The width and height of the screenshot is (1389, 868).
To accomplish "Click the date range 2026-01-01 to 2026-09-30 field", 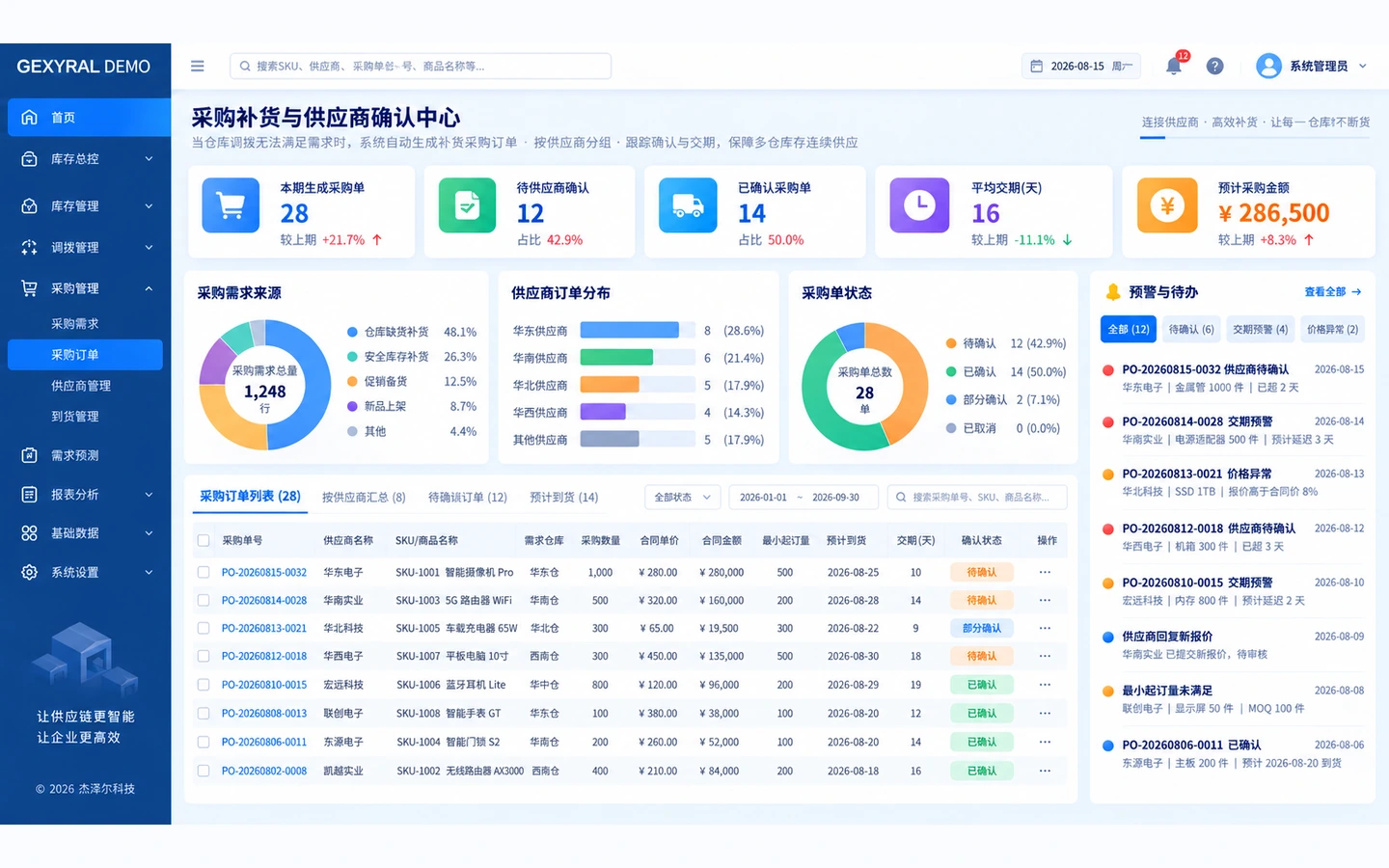I will (x=803, y=498).
